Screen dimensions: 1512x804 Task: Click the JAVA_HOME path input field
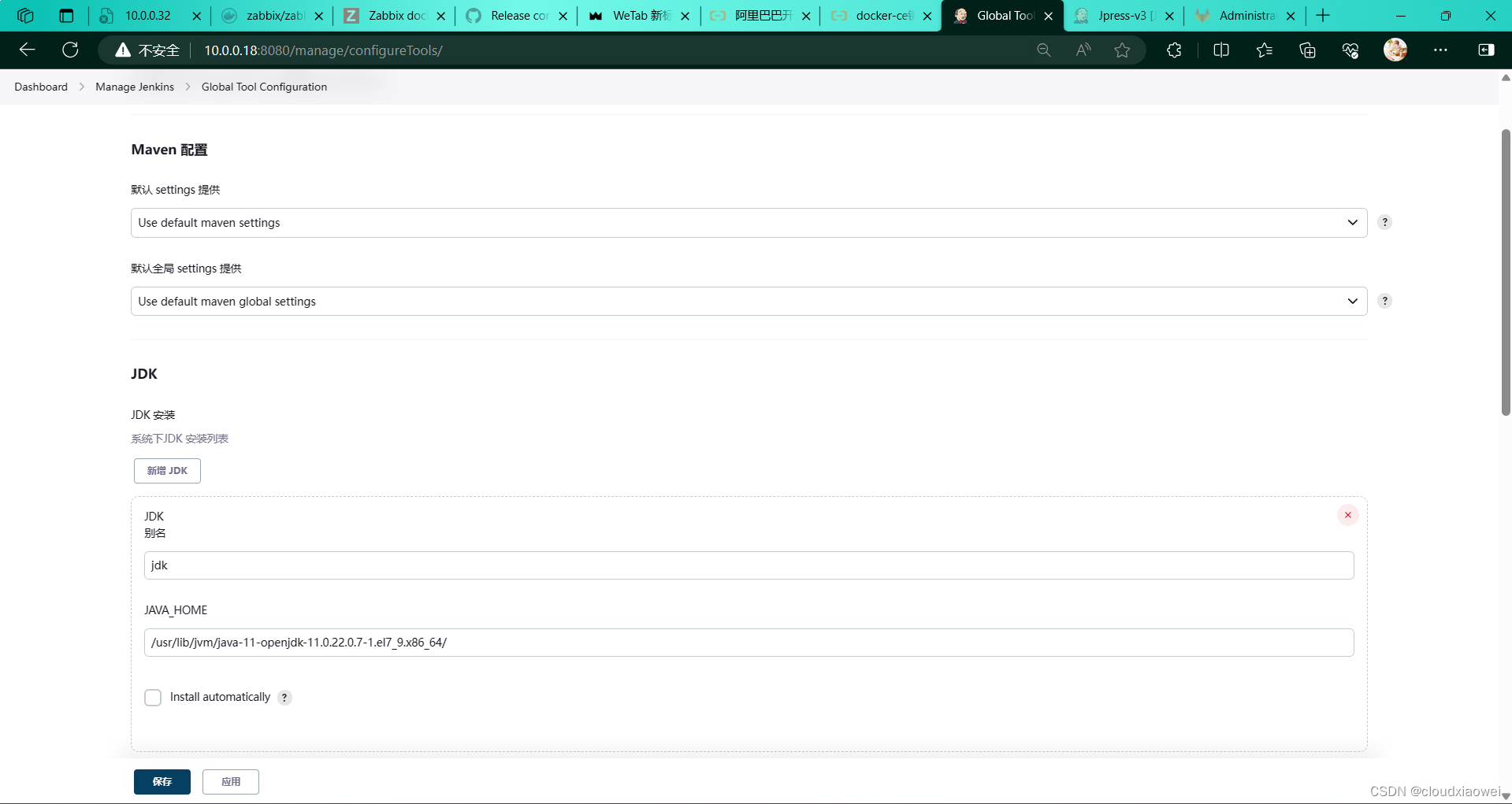point(749,643)
